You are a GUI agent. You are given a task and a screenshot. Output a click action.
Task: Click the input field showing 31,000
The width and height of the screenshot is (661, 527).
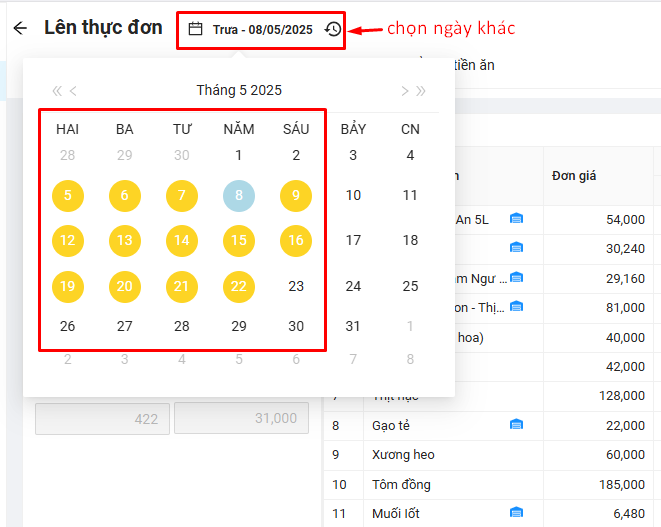point(241,419)
